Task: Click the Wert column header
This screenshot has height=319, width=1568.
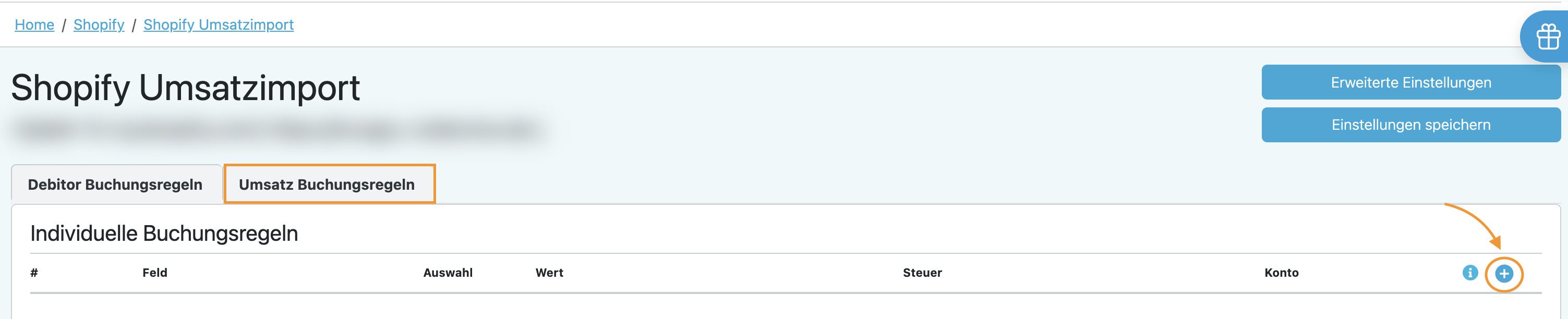Action: pyautogui.click(x=549, y=273)
